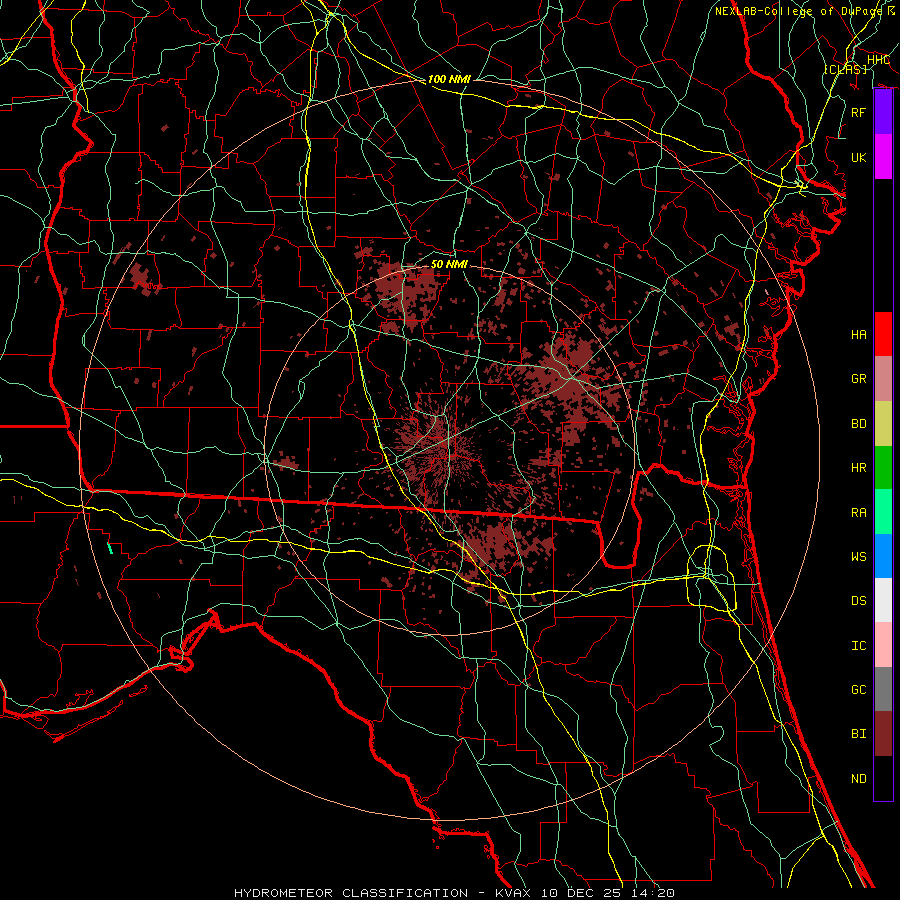Click the purple RF color swatch
This screenshot has width=900, height=900.
[883, 112]
